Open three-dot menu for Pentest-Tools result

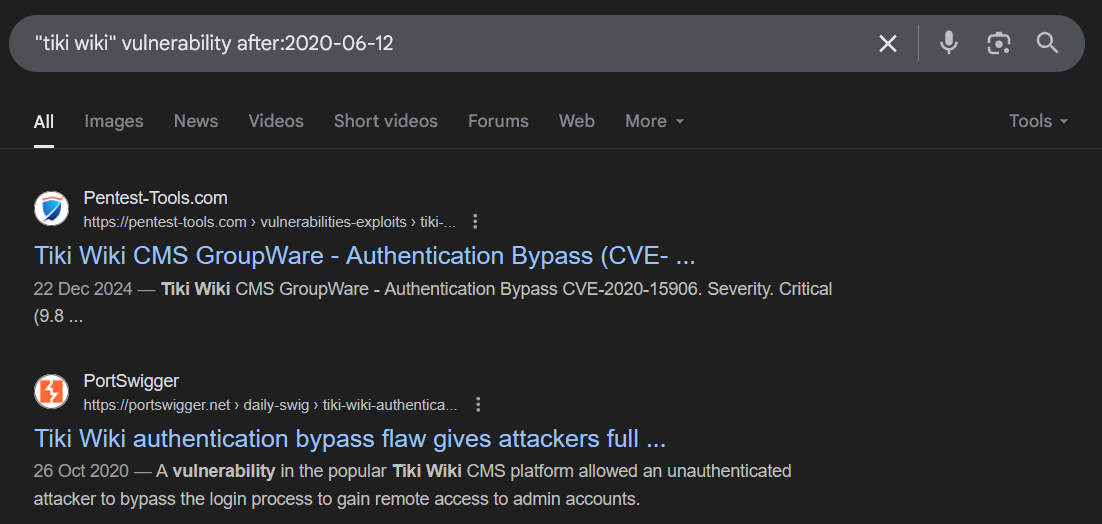[x=475, y=222]
